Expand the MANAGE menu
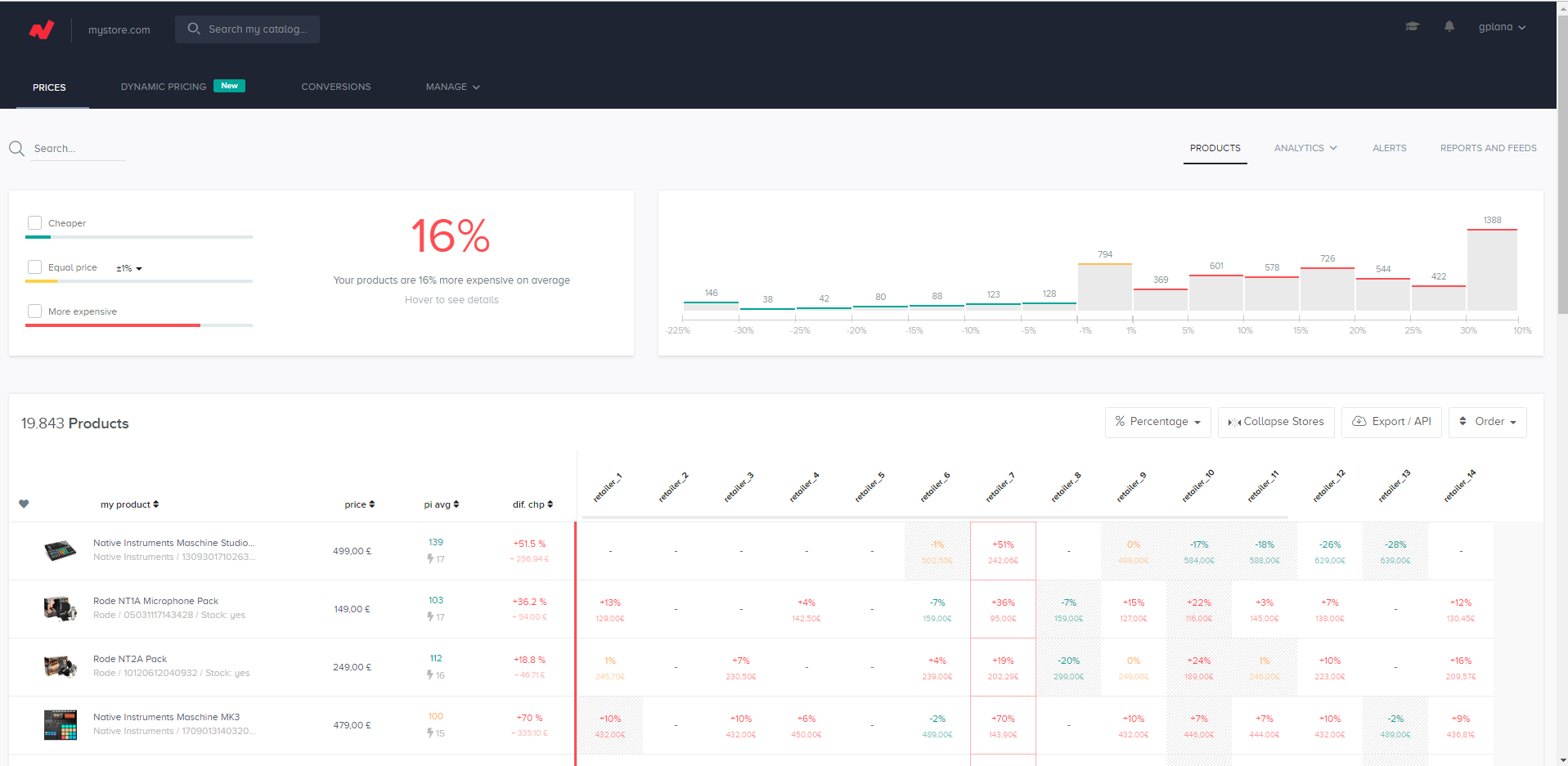 click(452, 87)
